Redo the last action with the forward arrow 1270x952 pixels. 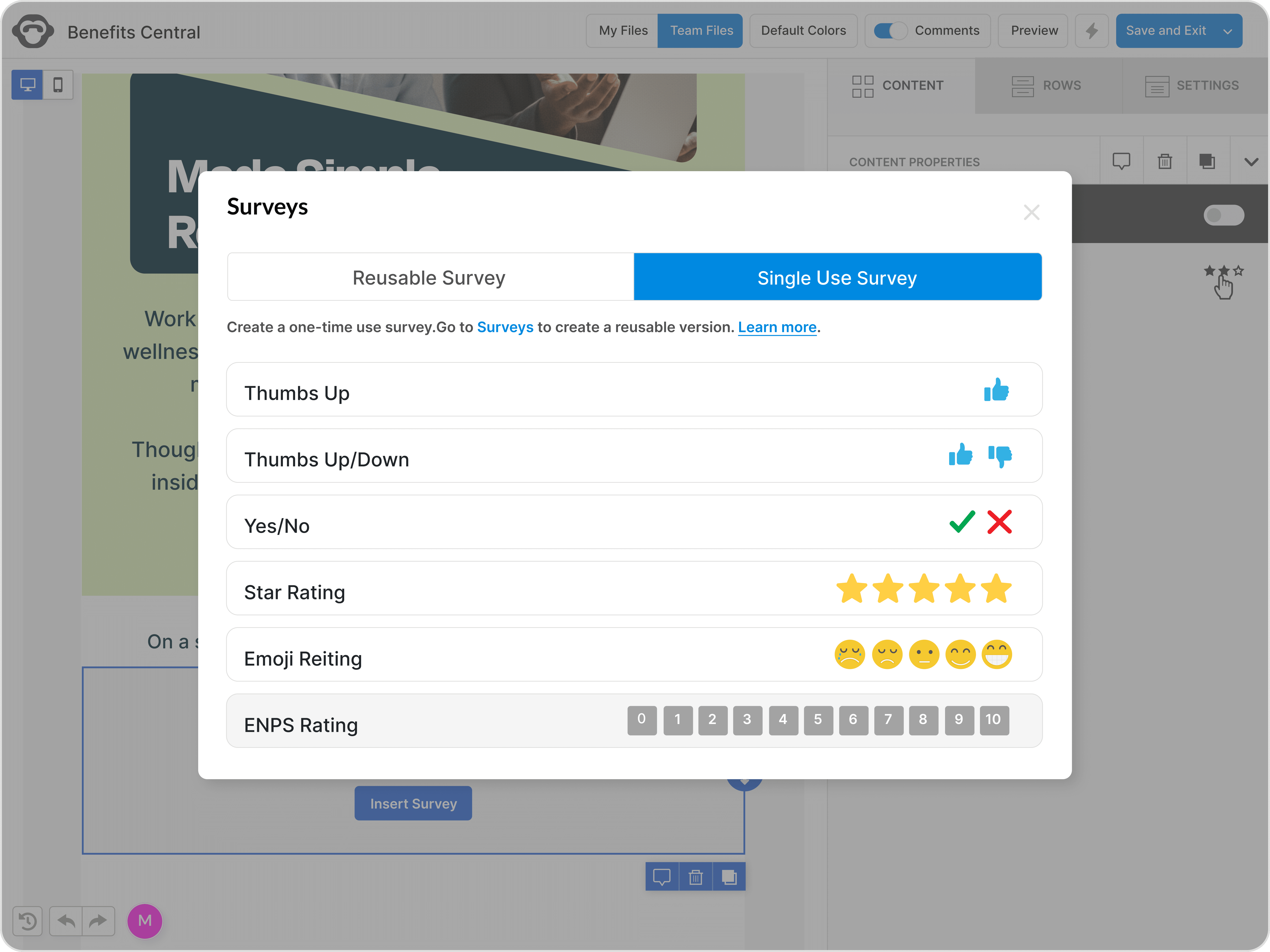[x=98, y=921]
